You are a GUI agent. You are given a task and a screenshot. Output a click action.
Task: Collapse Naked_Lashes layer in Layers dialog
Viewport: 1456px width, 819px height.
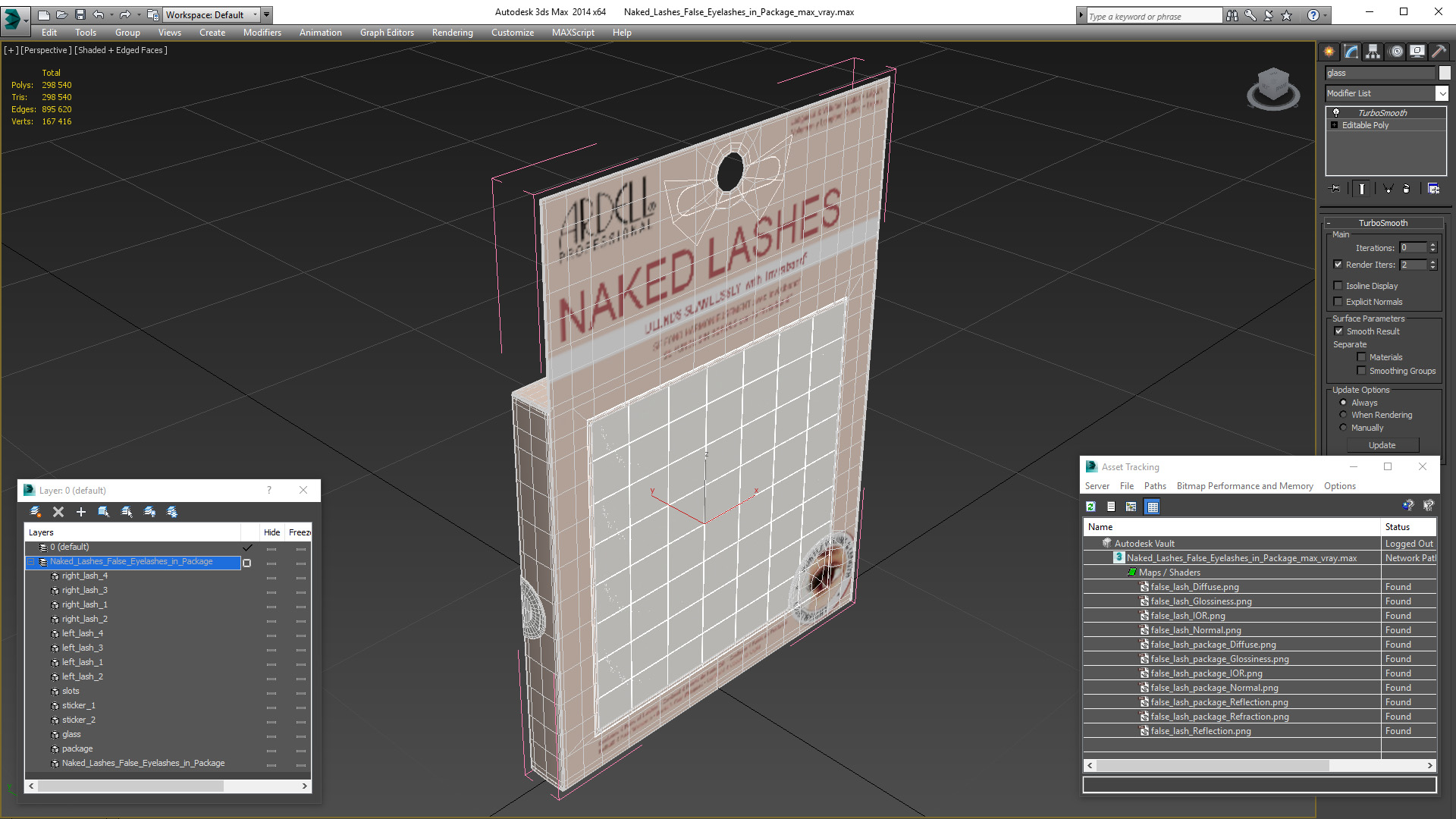coord(32,562)
